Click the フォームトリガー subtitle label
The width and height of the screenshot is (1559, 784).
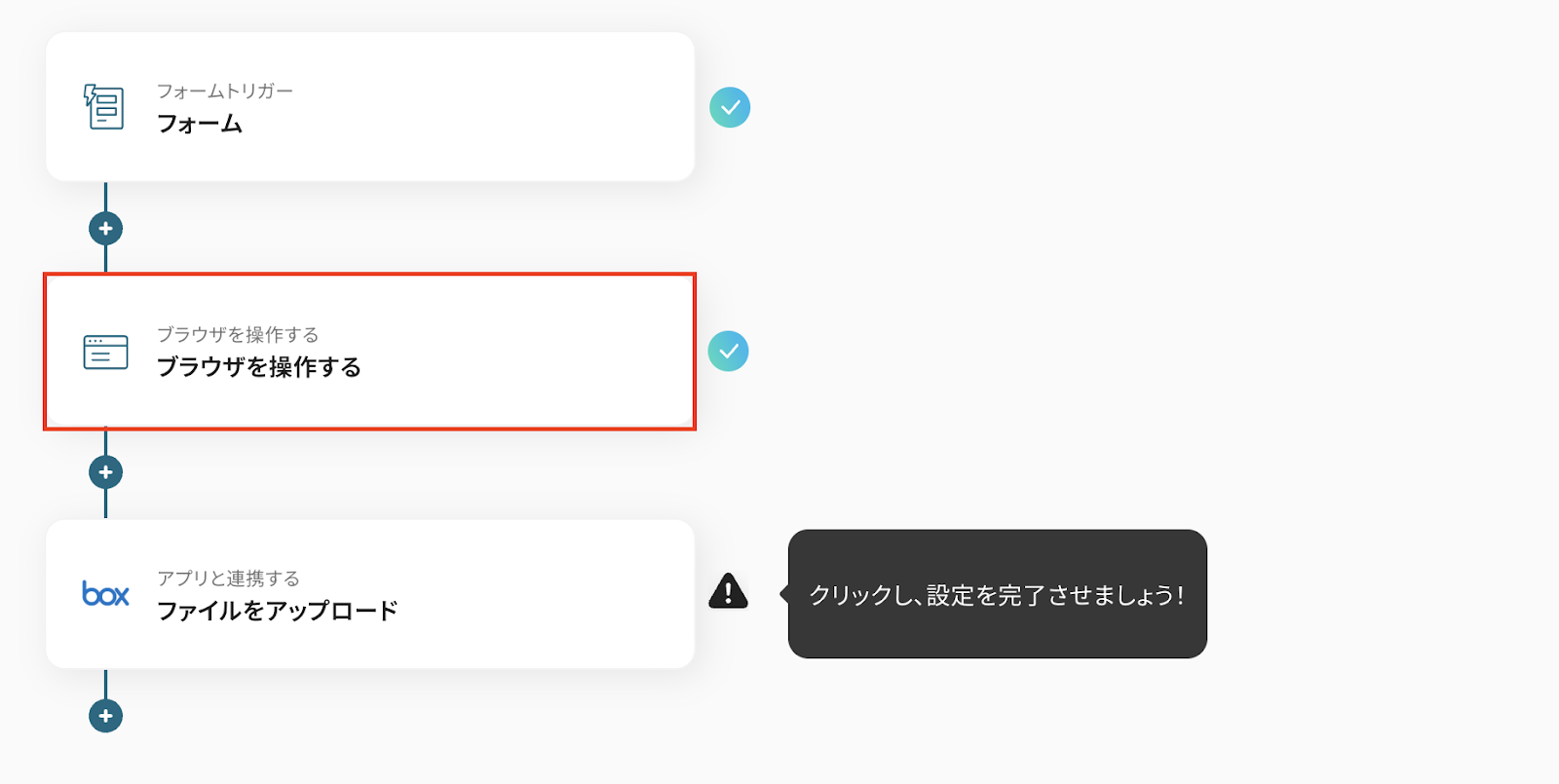(x=225, y=91)
